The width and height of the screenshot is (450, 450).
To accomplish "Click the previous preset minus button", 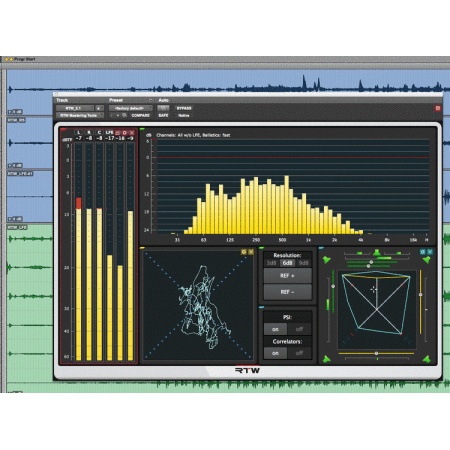I will coord(112,115).
